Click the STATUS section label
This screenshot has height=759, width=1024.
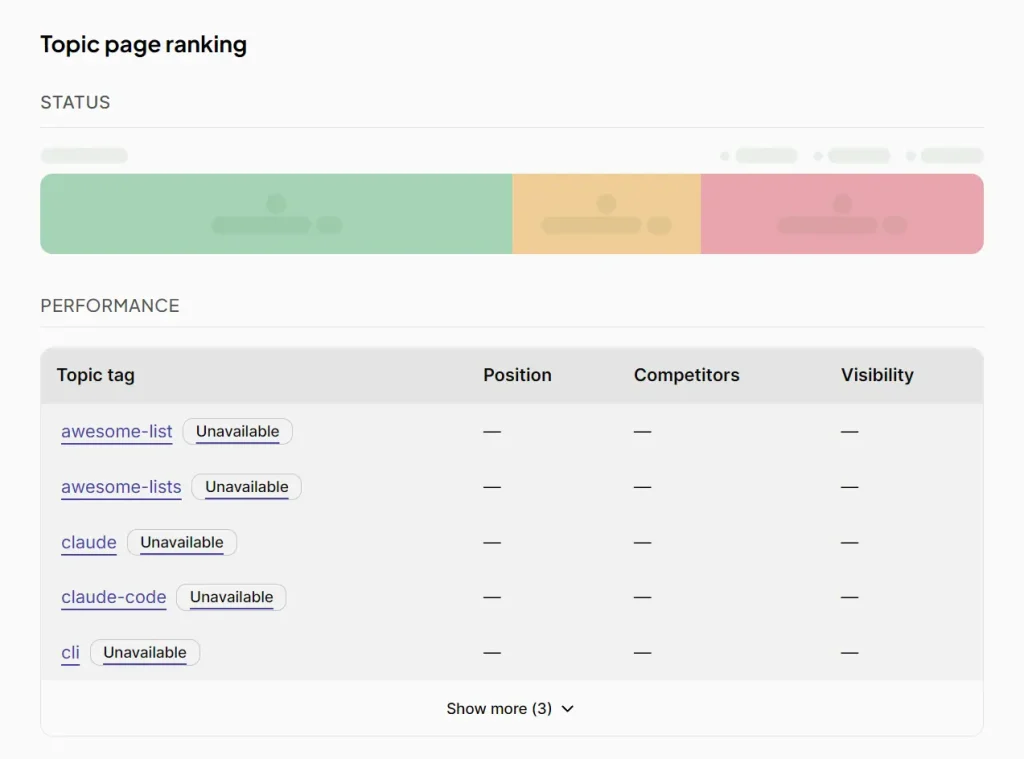tap(75, 102)
